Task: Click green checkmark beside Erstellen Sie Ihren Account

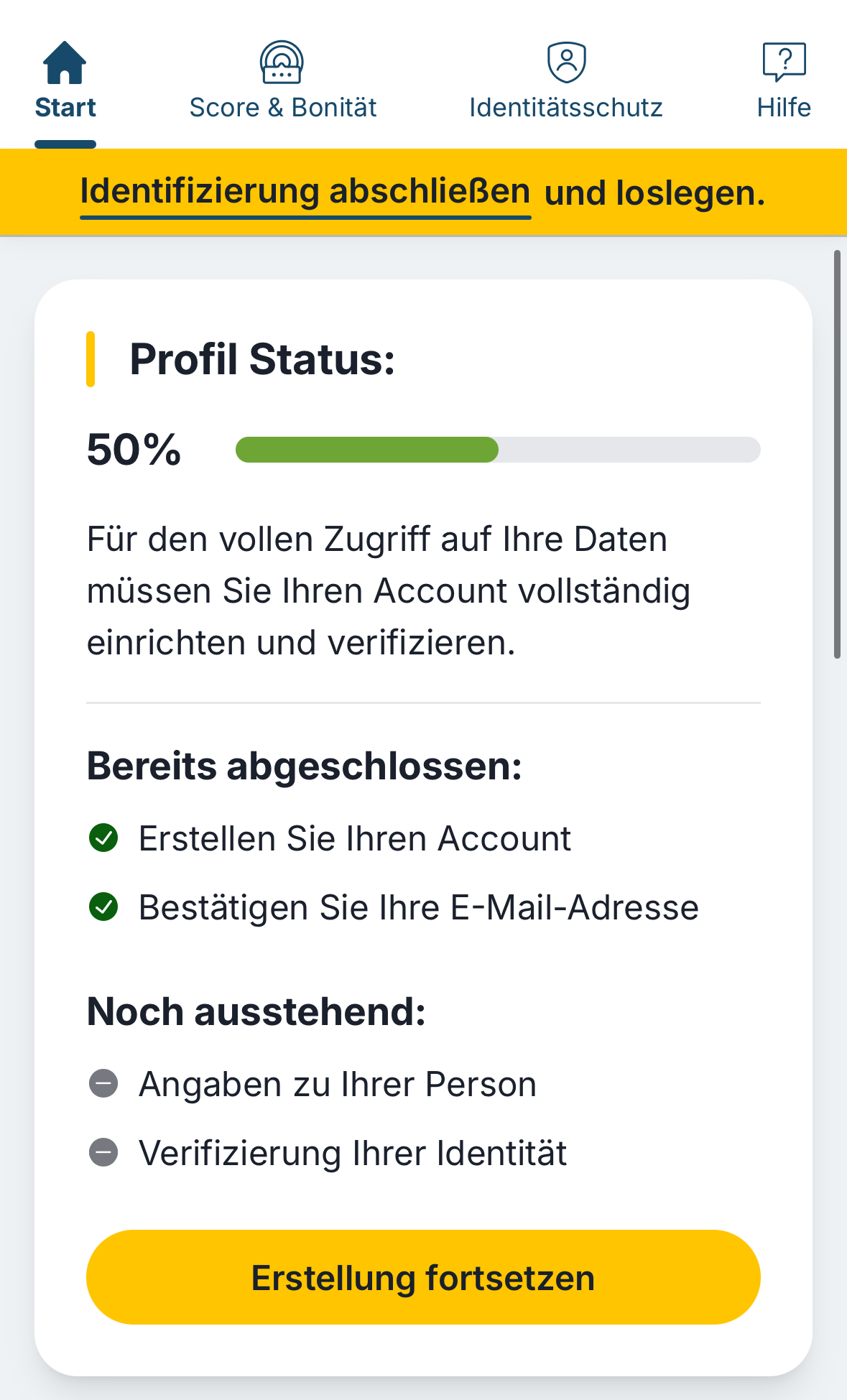Action: click(103, 838)
